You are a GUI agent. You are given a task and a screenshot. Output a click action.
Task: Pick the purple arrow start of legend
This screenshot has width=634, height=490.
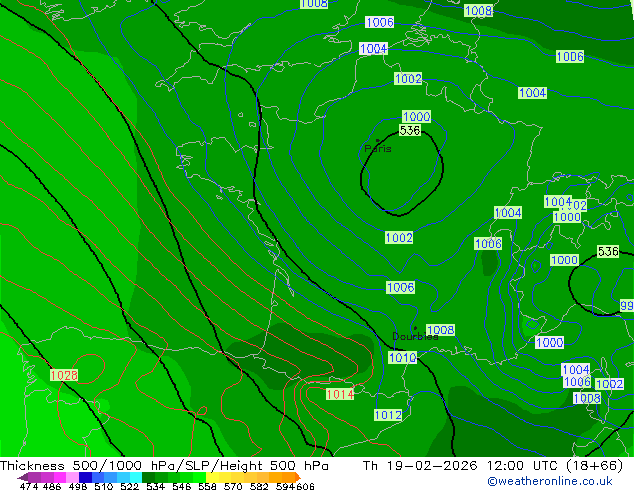(22, 477)
